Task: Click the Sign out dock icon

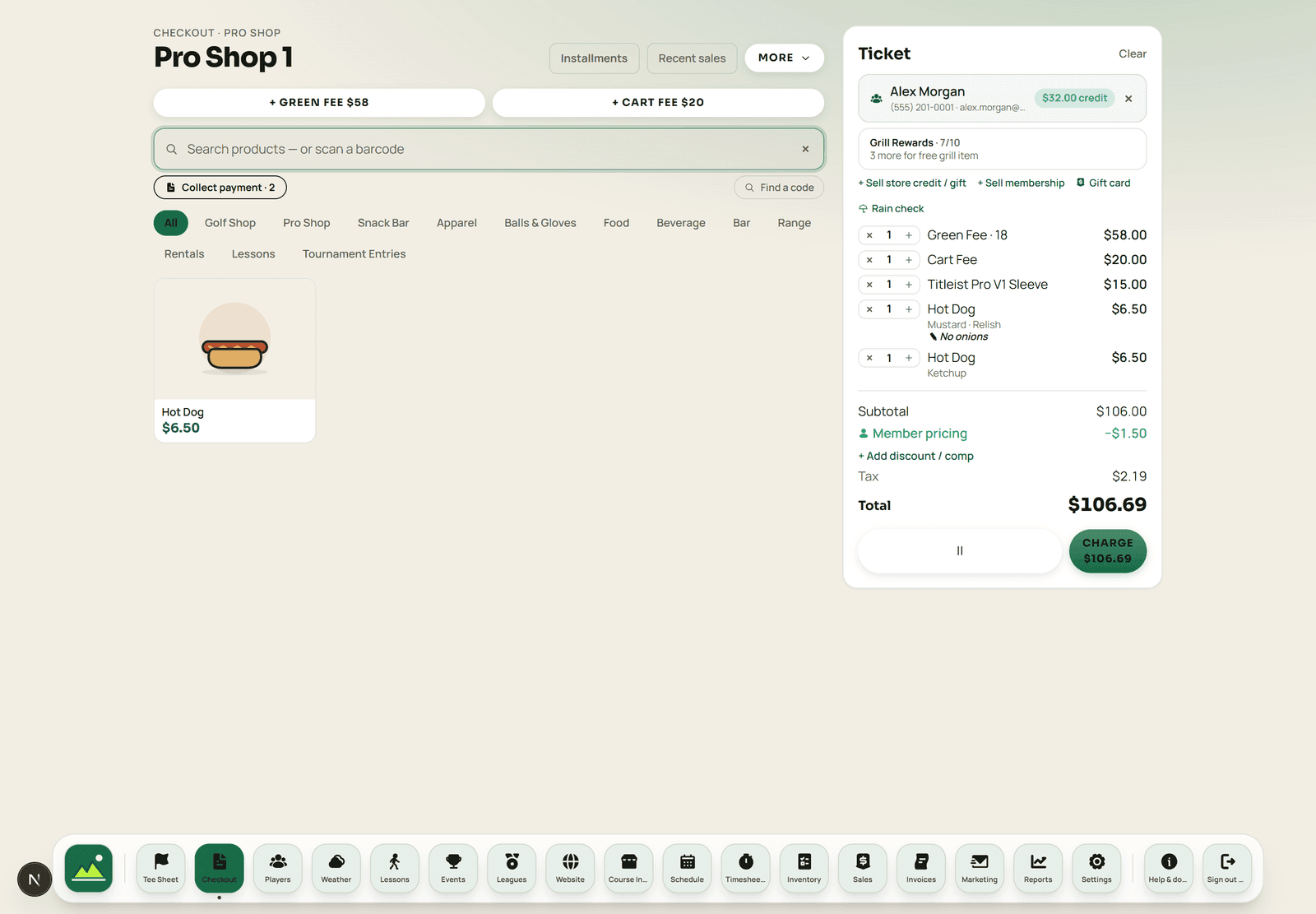Action: tap(1226, 868)
